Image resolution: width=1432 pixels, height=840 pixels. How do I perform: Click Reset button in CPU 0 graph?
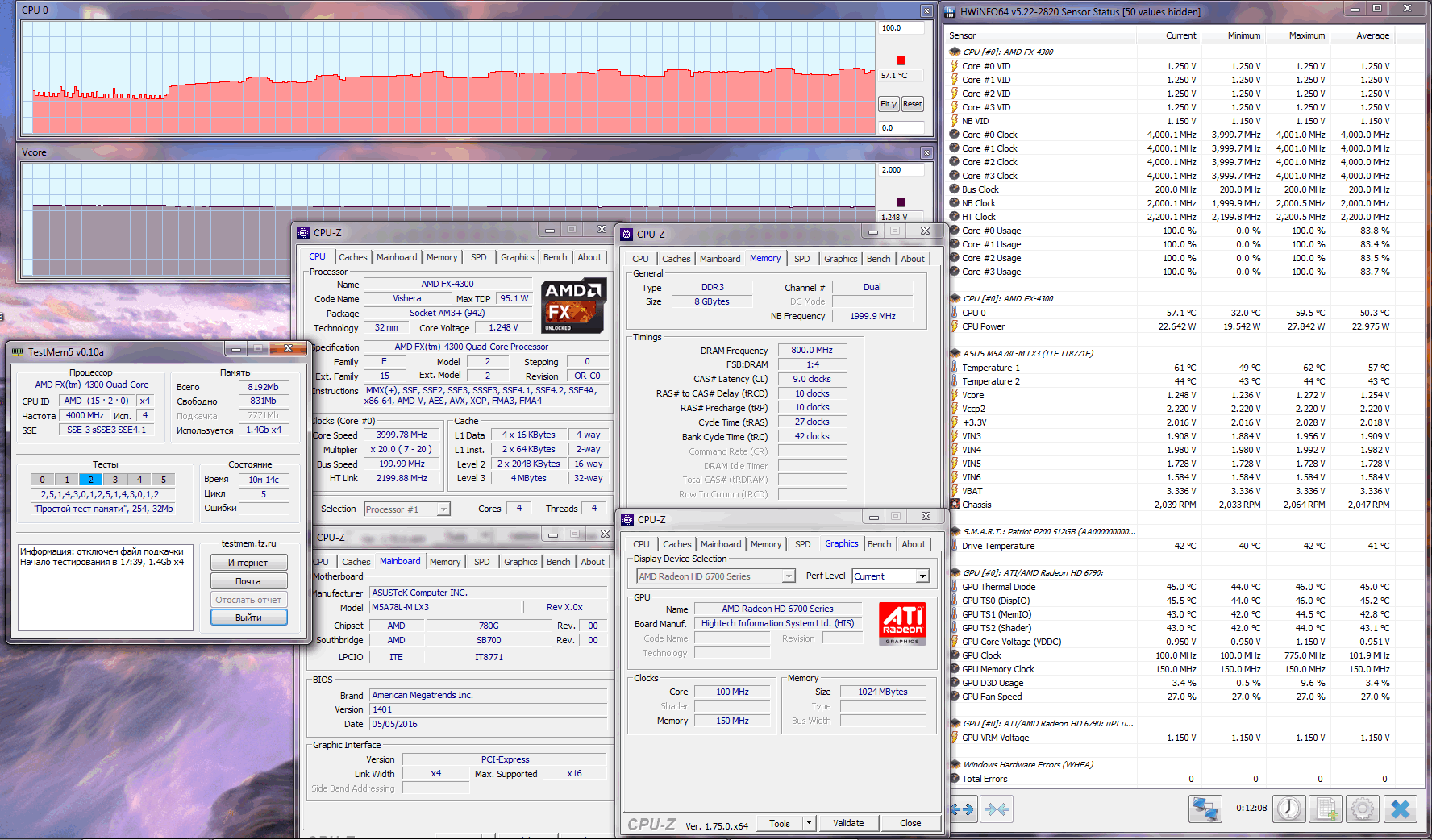click(912, 104)
